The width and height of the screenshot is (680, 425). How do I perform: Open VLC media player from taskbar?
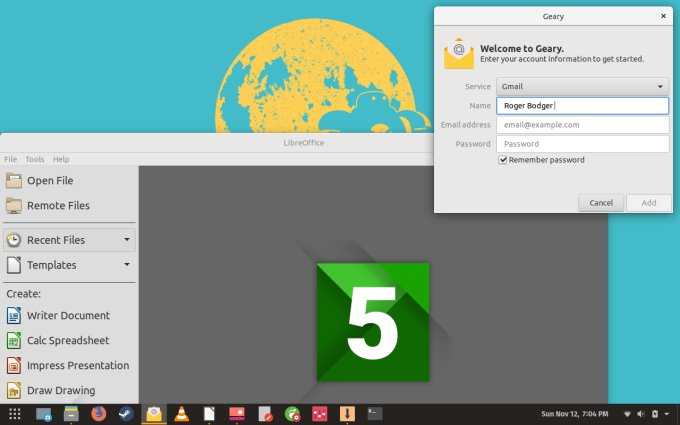tap(181, 413)
